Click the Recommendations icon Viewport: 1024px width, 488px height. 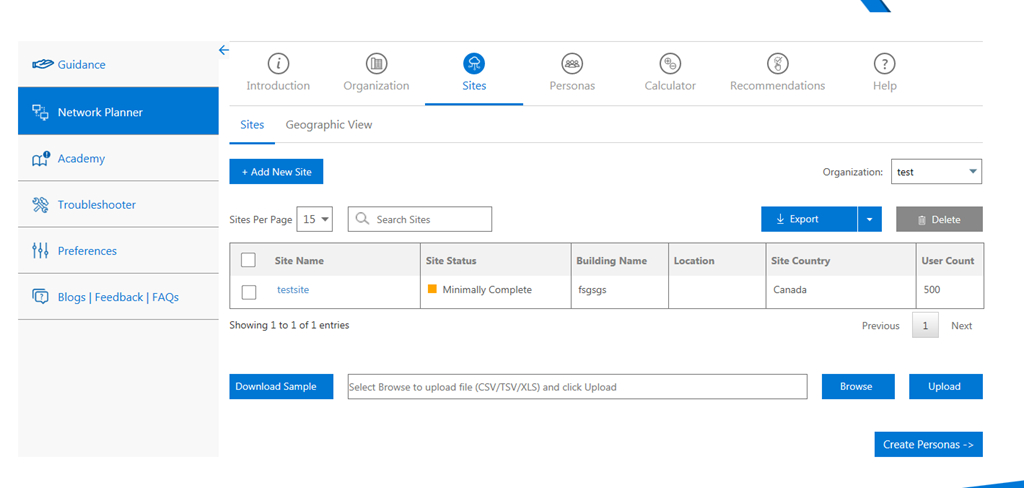coord(777,64)
